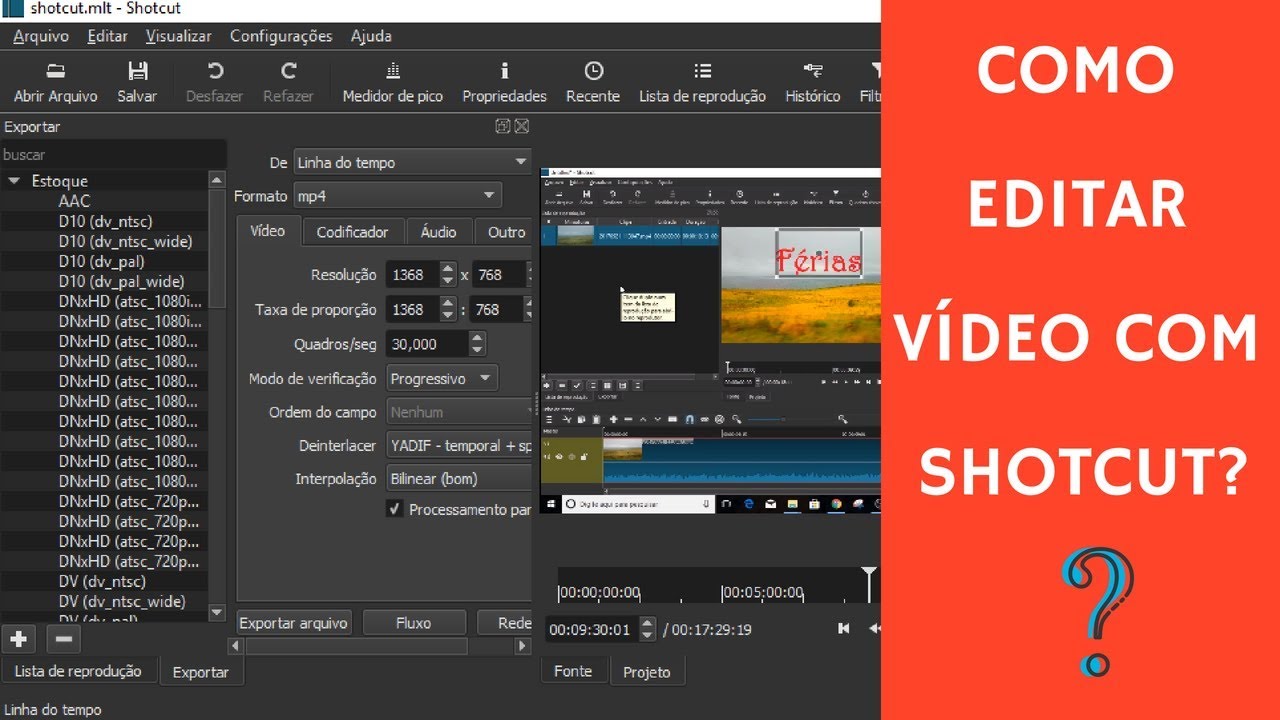Click the Resolução width spinner arrows
This screenshot has height=720, width=1280.
448,274
